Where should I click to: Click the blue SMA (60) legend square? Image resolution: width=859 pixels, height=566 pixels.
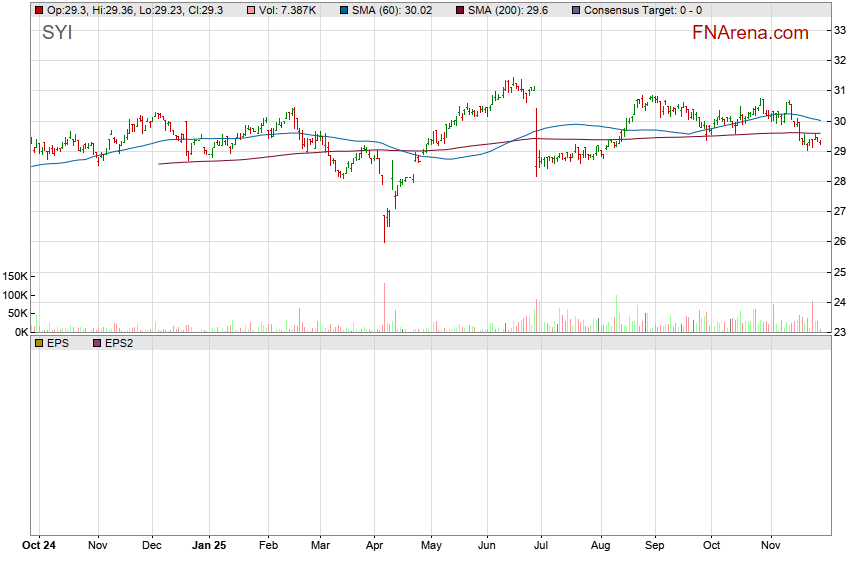pos(344,10)
